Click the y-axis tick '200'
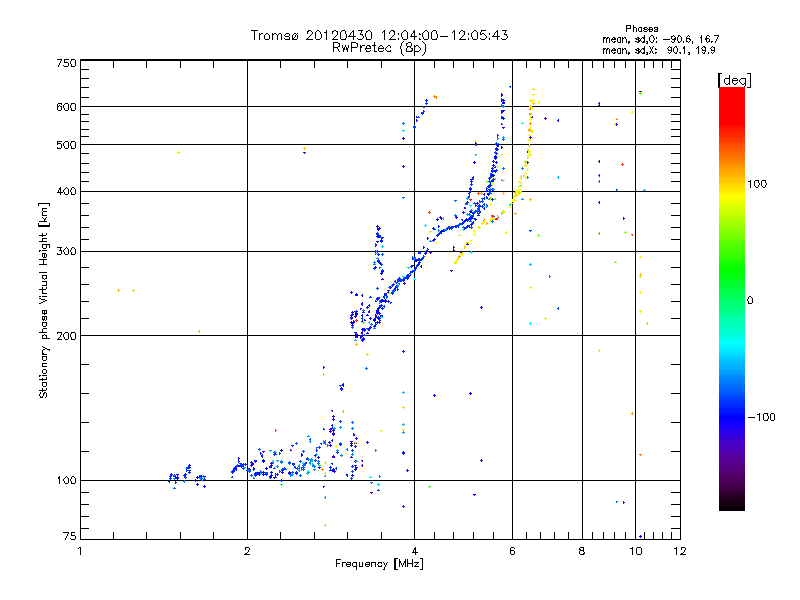This screenshot has height=600, width=800. (67, 336)
